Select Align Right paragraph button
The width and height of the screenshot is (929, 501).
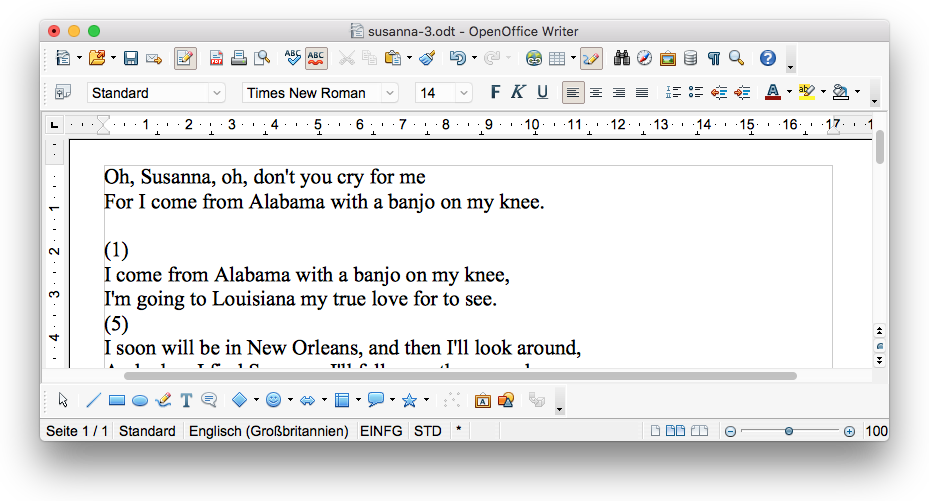(x=619, y=92)
